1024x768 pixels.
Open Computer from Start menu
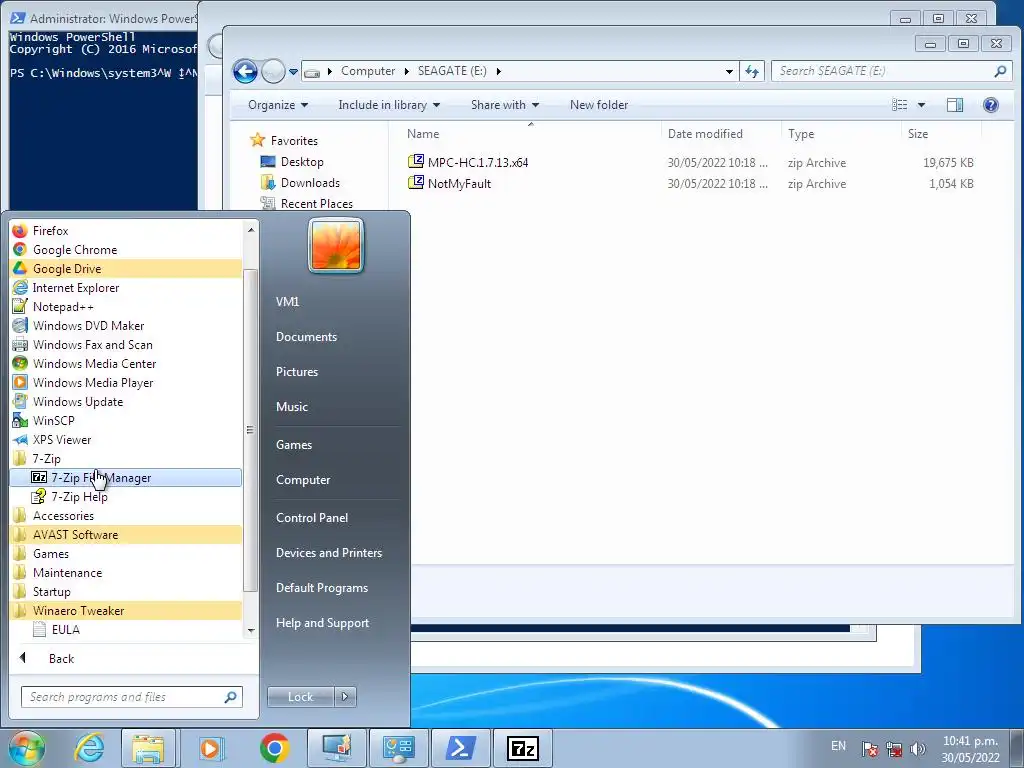pos(303,480)
